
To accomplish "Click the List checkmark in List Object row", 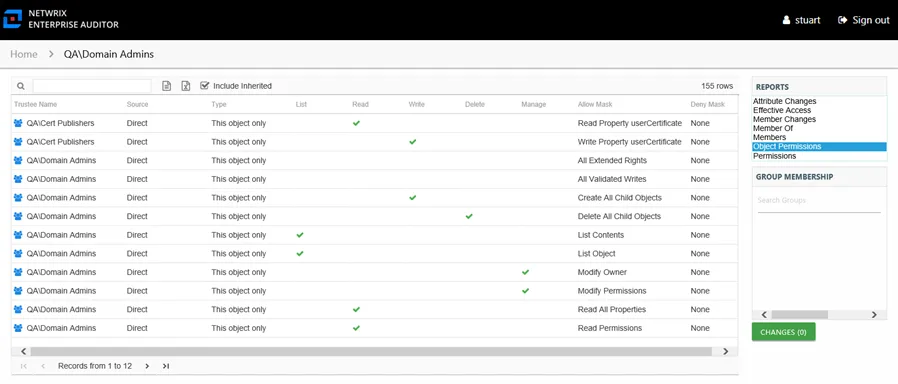I will 300,254.
